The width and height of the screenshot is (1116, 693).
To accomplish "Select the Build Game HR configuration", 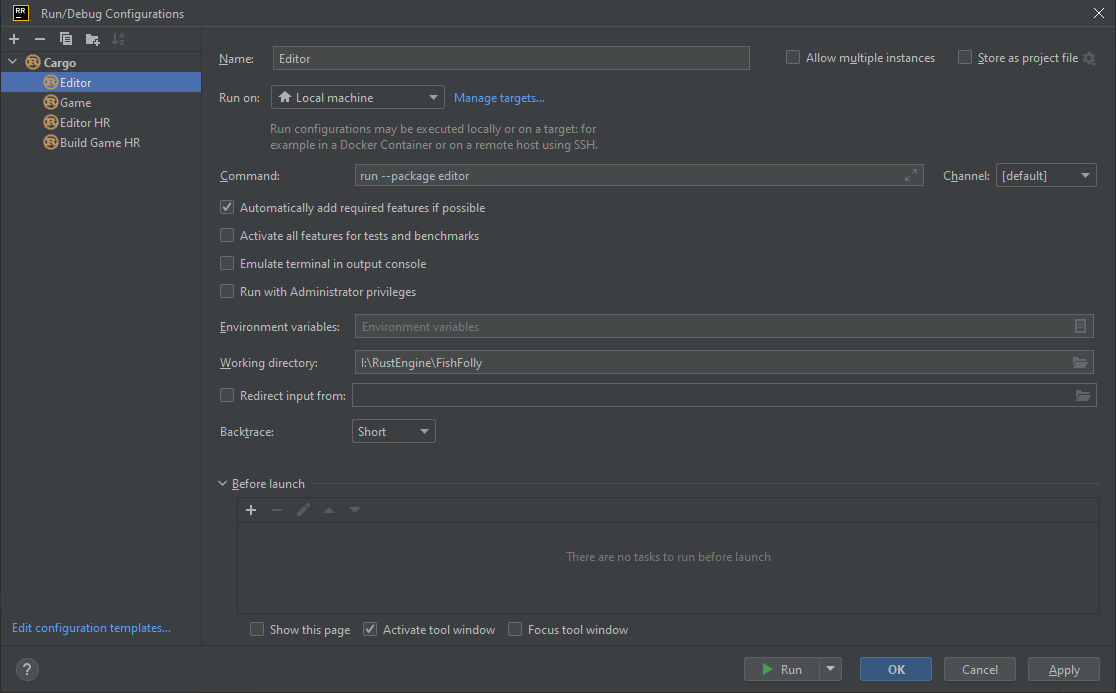I will [99, 142].
